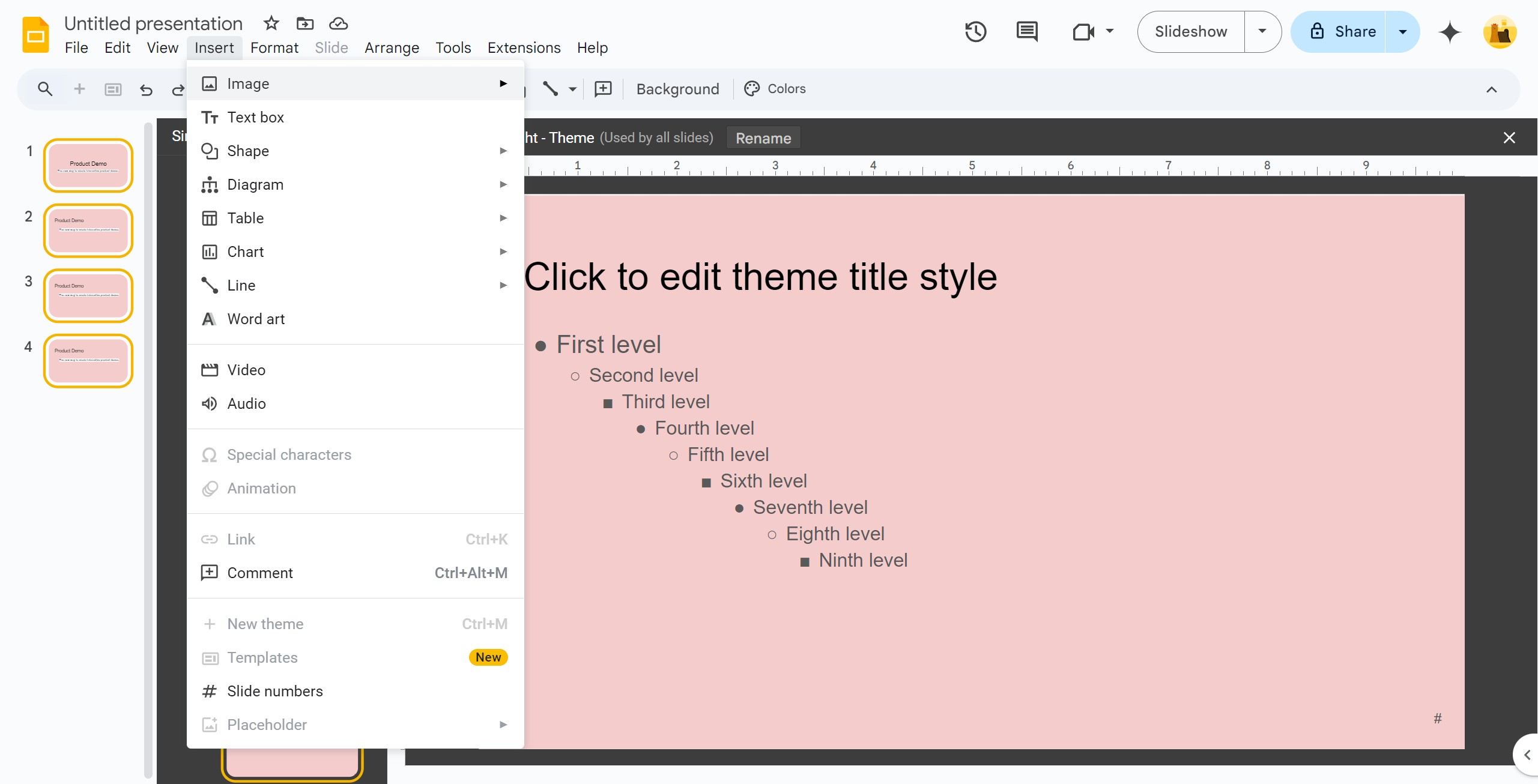Click the search menus magnifier icon
The image size is (1538, 784).
coord(45,89)
